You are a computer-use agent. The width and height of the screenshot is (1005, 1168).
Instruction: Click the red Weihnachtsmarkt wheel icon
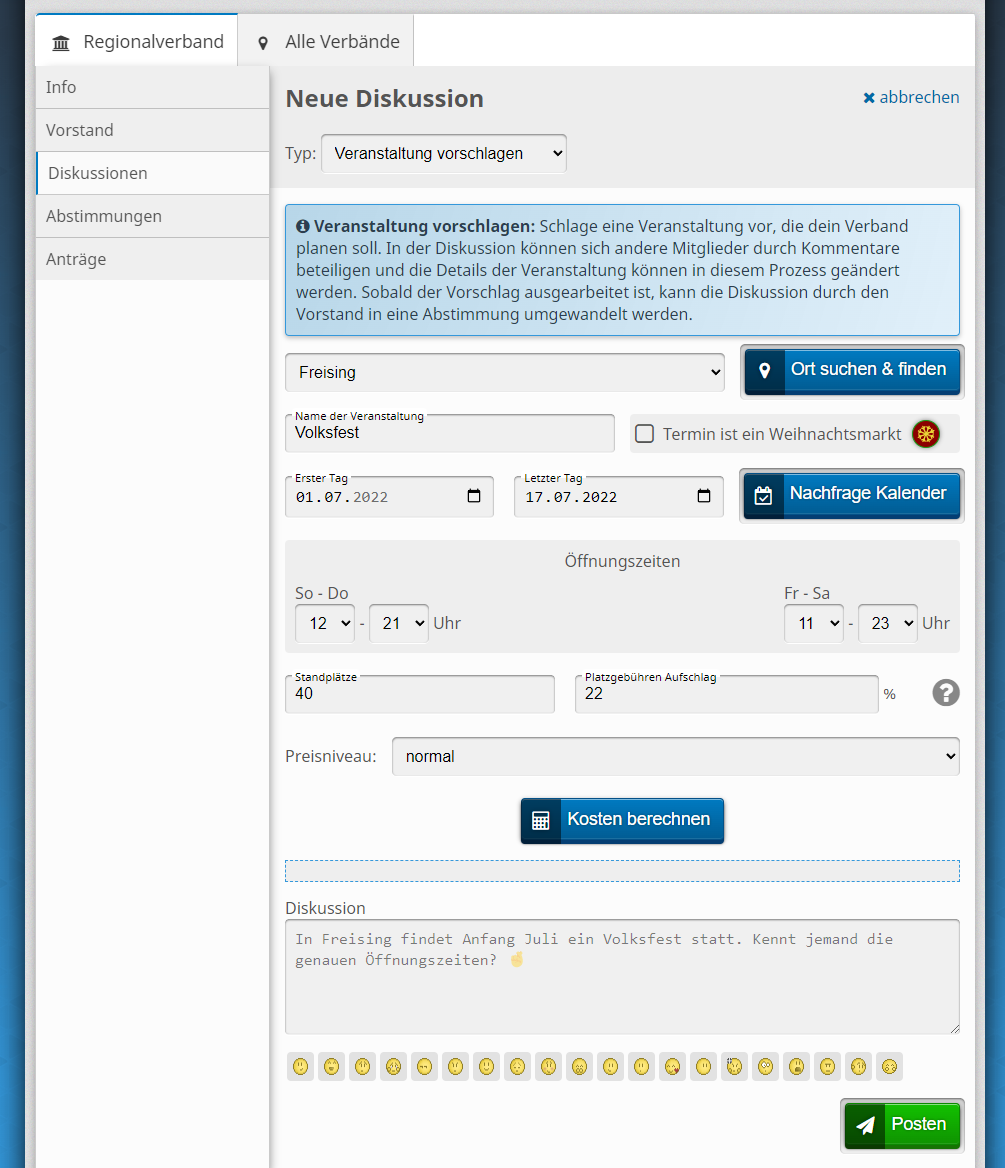point(926,434)
